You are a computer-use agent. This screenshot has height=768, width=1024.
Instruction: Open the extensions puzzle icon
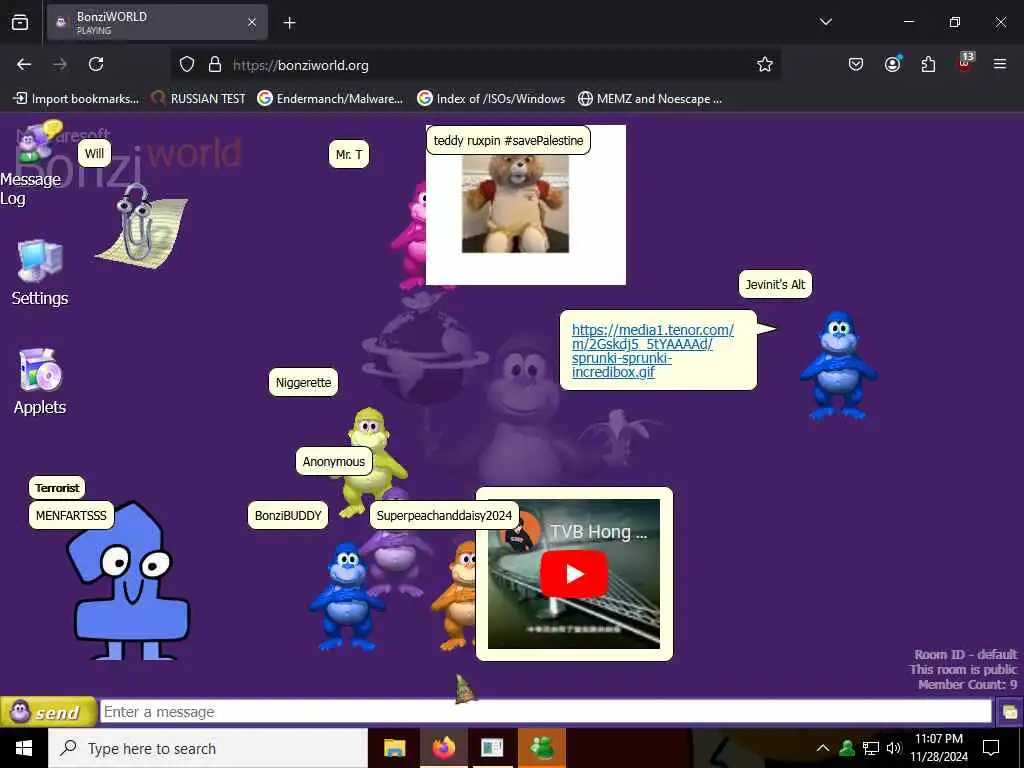928,64
